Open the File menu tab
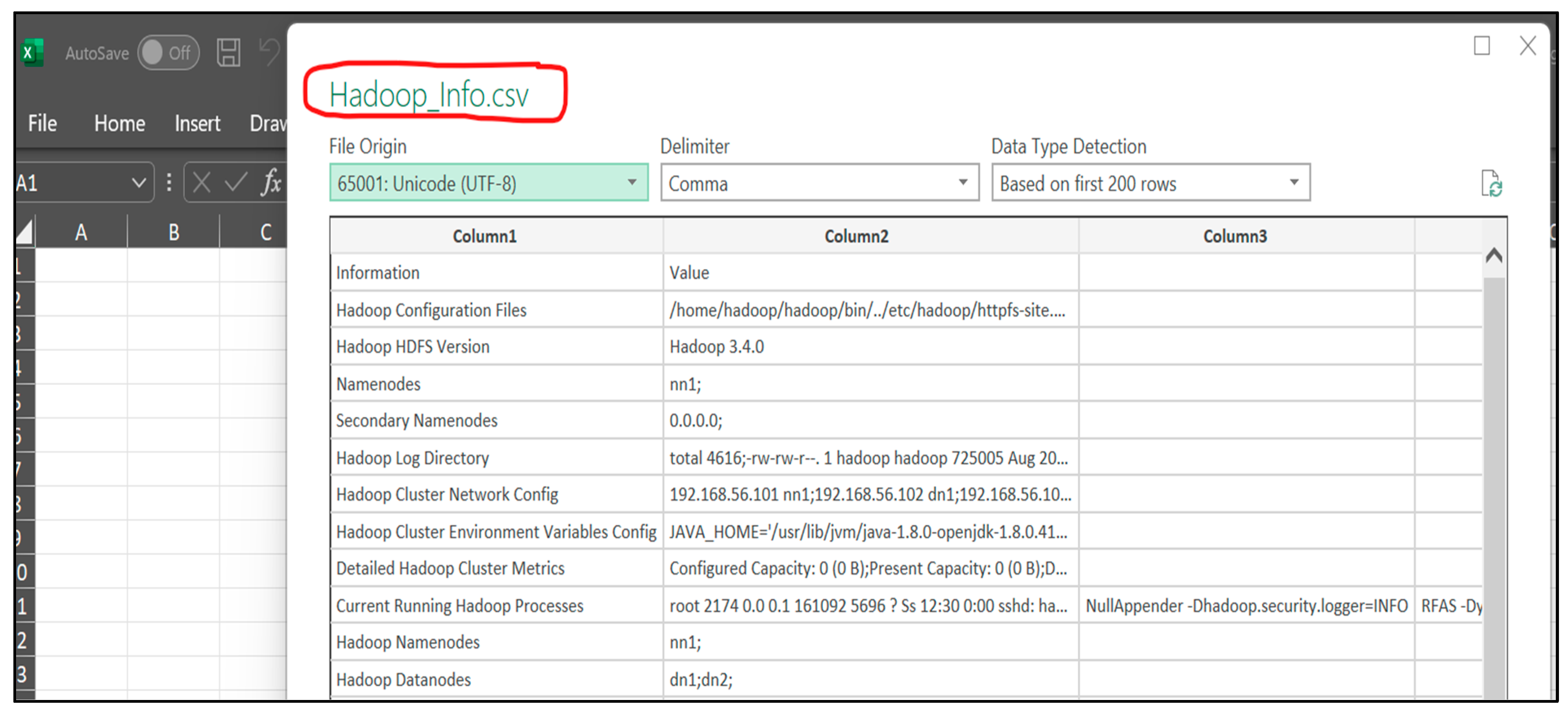 tap(42, 124)
